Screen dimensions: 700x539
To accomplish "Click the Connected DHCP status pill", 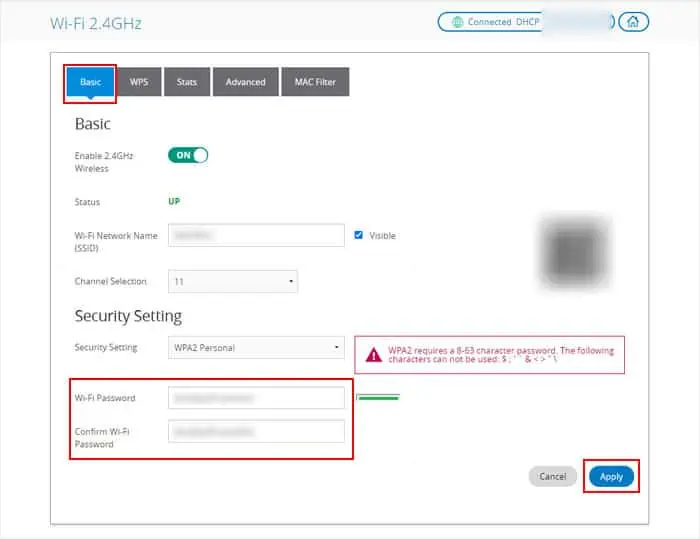I will [x=525, y=22].
